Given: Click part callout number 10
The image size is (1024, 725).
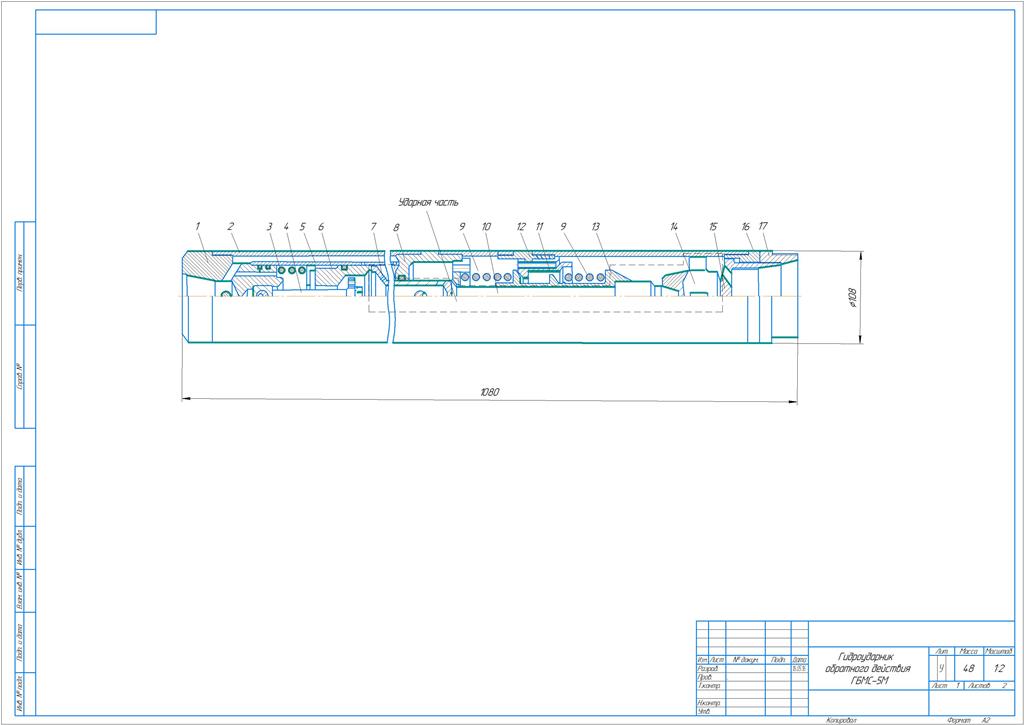Looking at the screenshot, I should click(486, 226).
